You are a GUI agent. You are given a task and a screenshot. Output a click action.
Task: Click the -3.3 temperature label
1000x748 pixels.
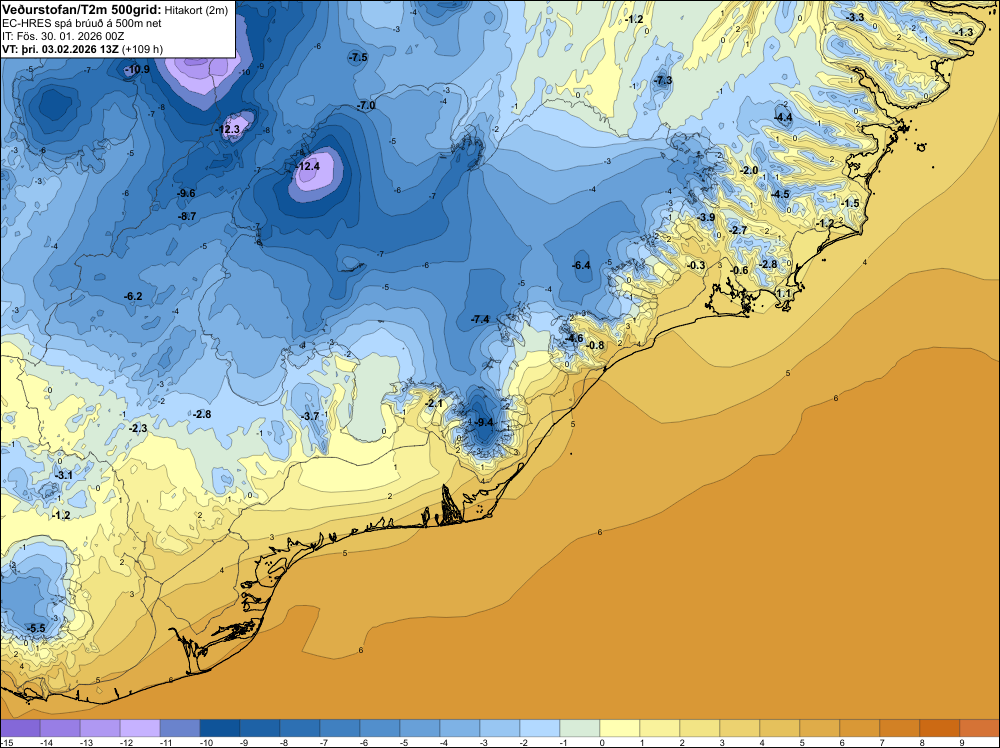click(855, 17)
